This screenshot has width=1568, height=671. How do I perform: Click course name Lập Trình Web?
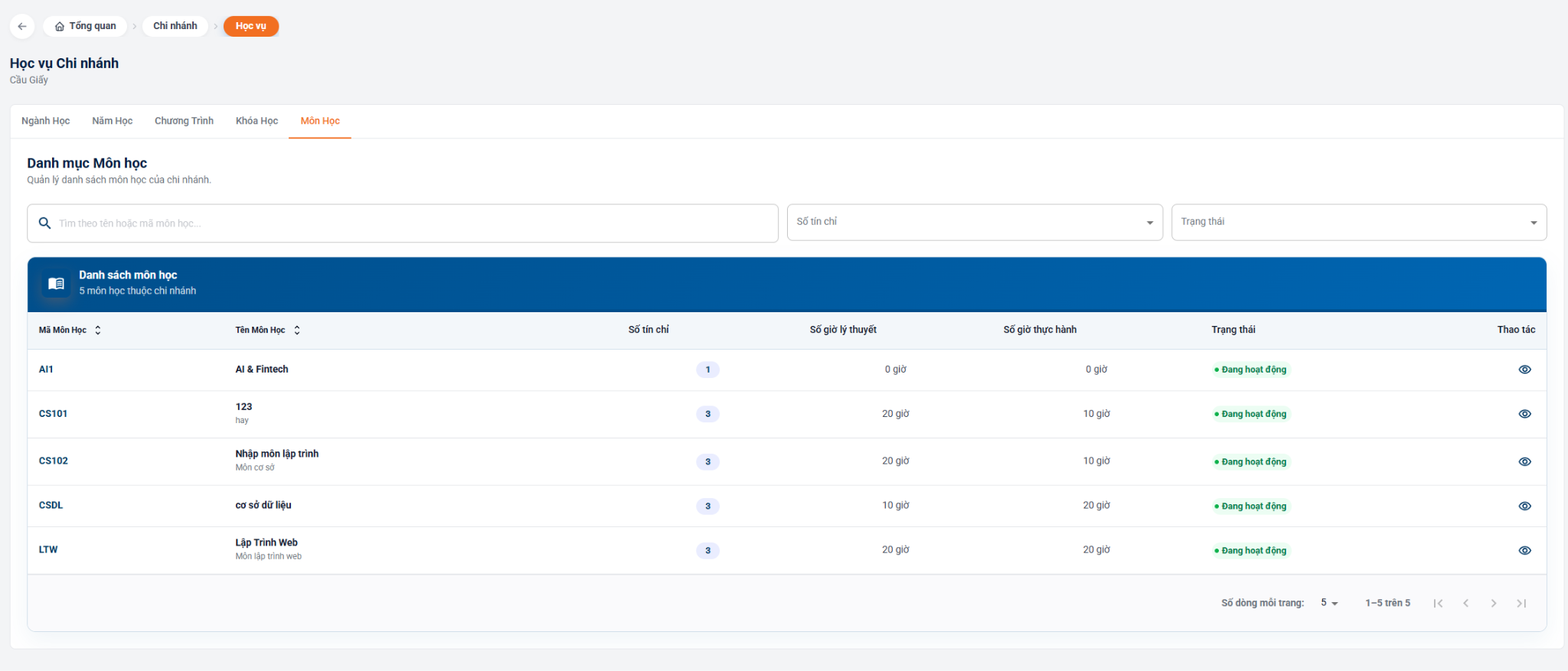(x=266, y=542)
